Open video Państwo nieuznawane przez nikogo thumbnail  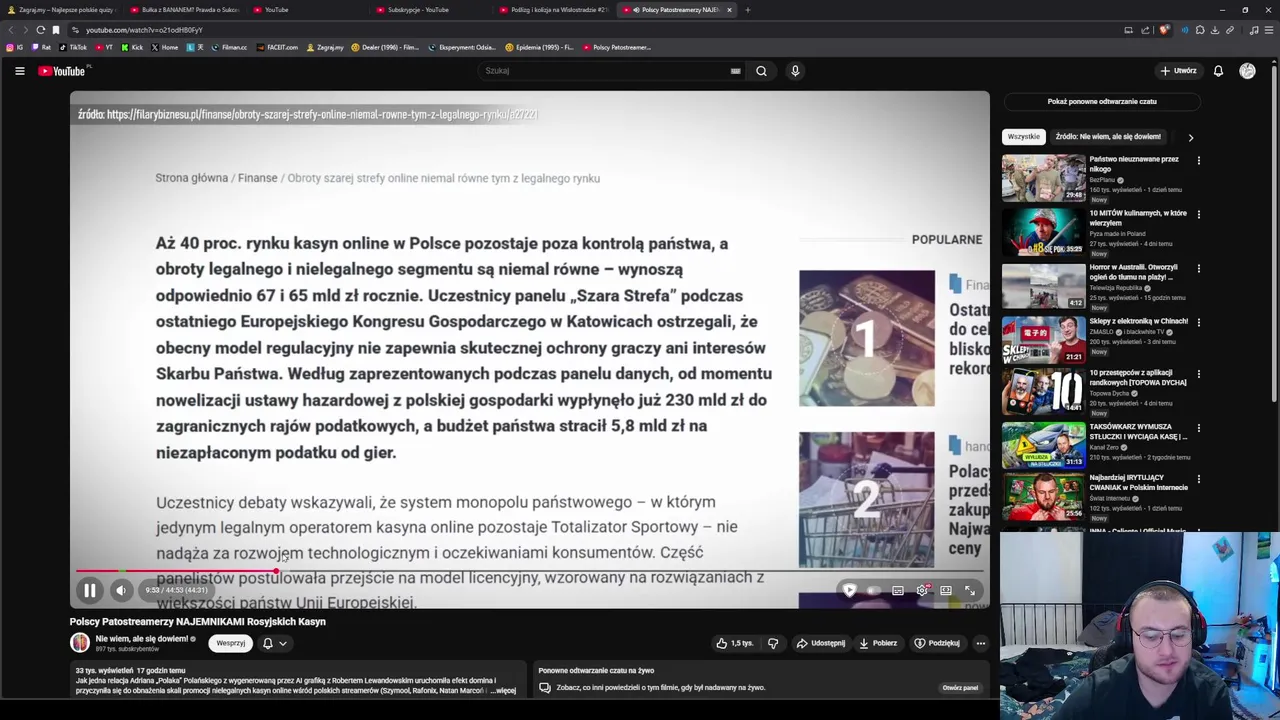pos(1043,178)
